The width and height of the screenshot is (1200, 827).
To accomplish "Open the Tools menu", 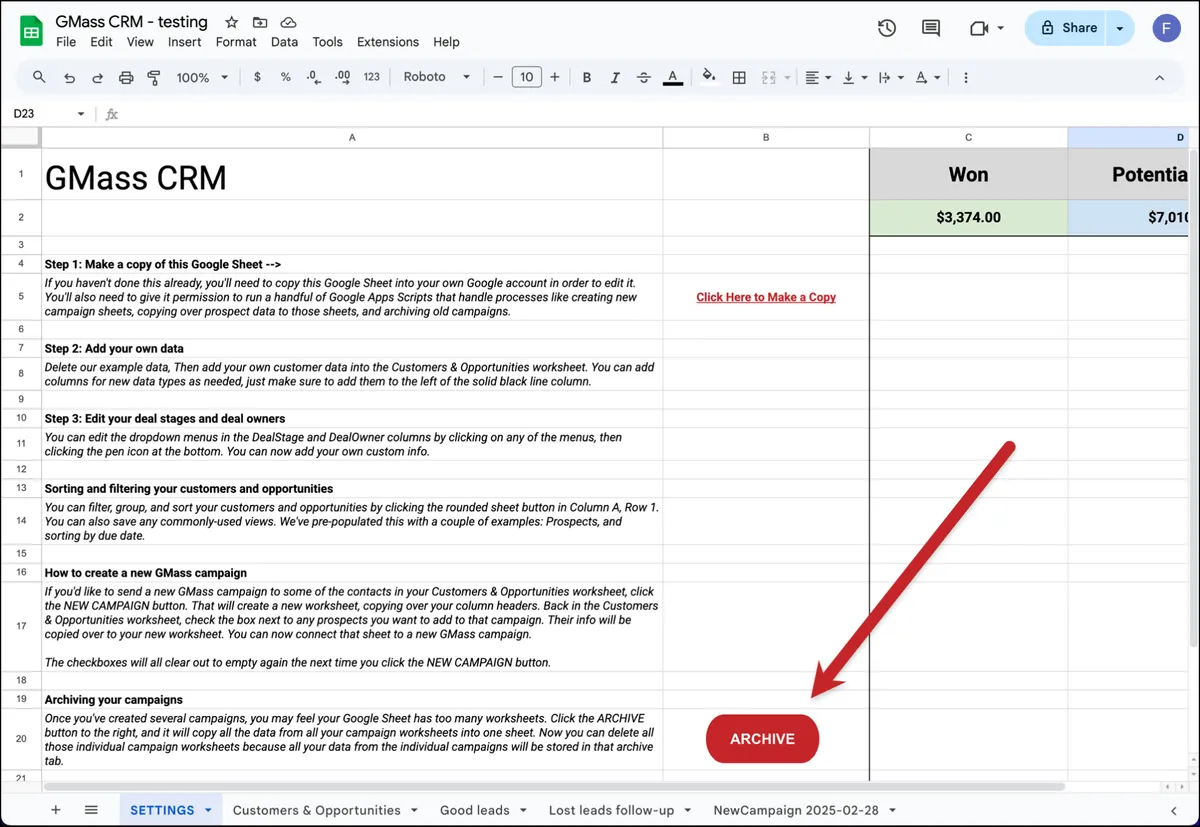I will pyautogui.click(x=327, y=42).
